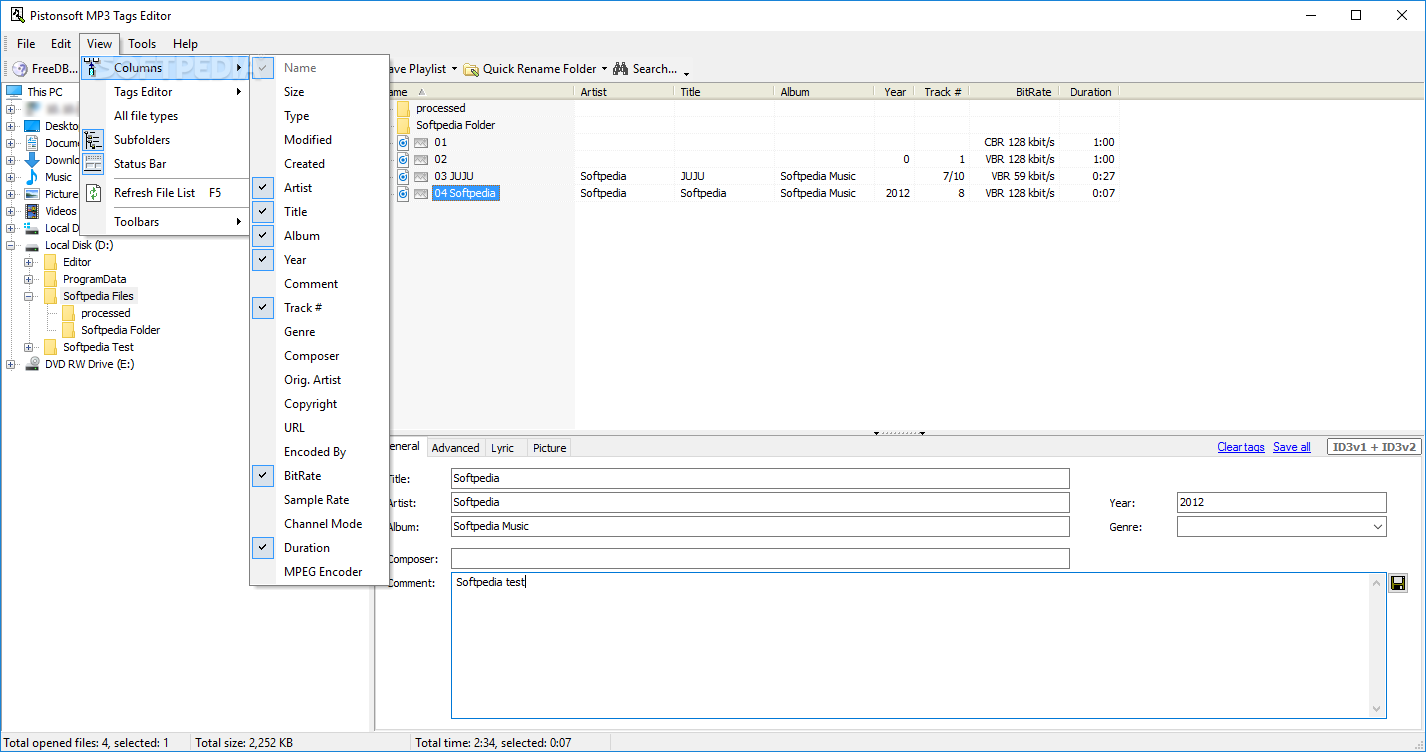The image size is (1426, 752).
Task: Click the Save all link
Action: click(x=1292, y=447)
